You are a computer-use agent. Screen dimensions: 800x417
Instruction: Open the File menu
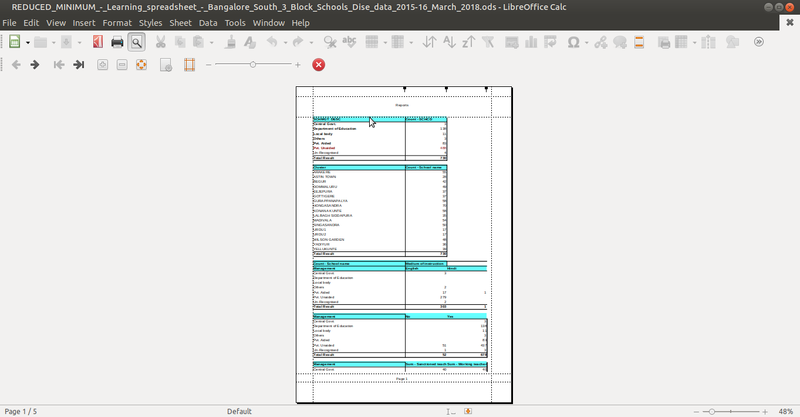coord(9,23)
